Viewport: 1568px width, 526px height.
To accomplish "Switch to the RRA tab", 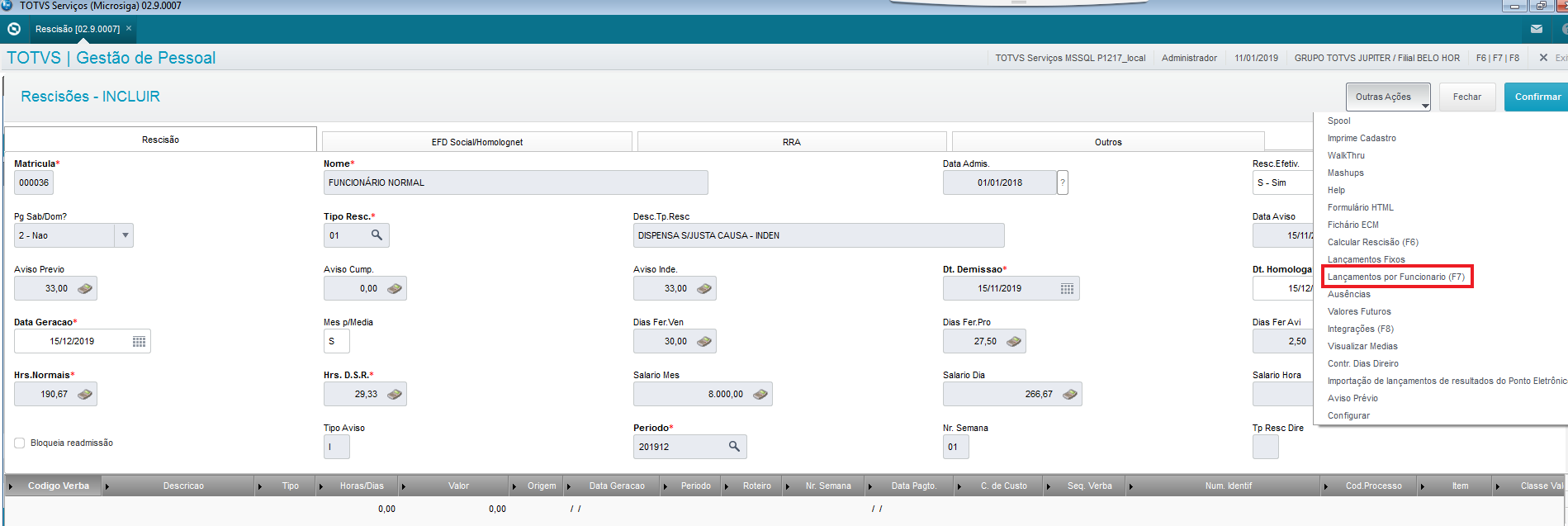I will coord(792,142).
